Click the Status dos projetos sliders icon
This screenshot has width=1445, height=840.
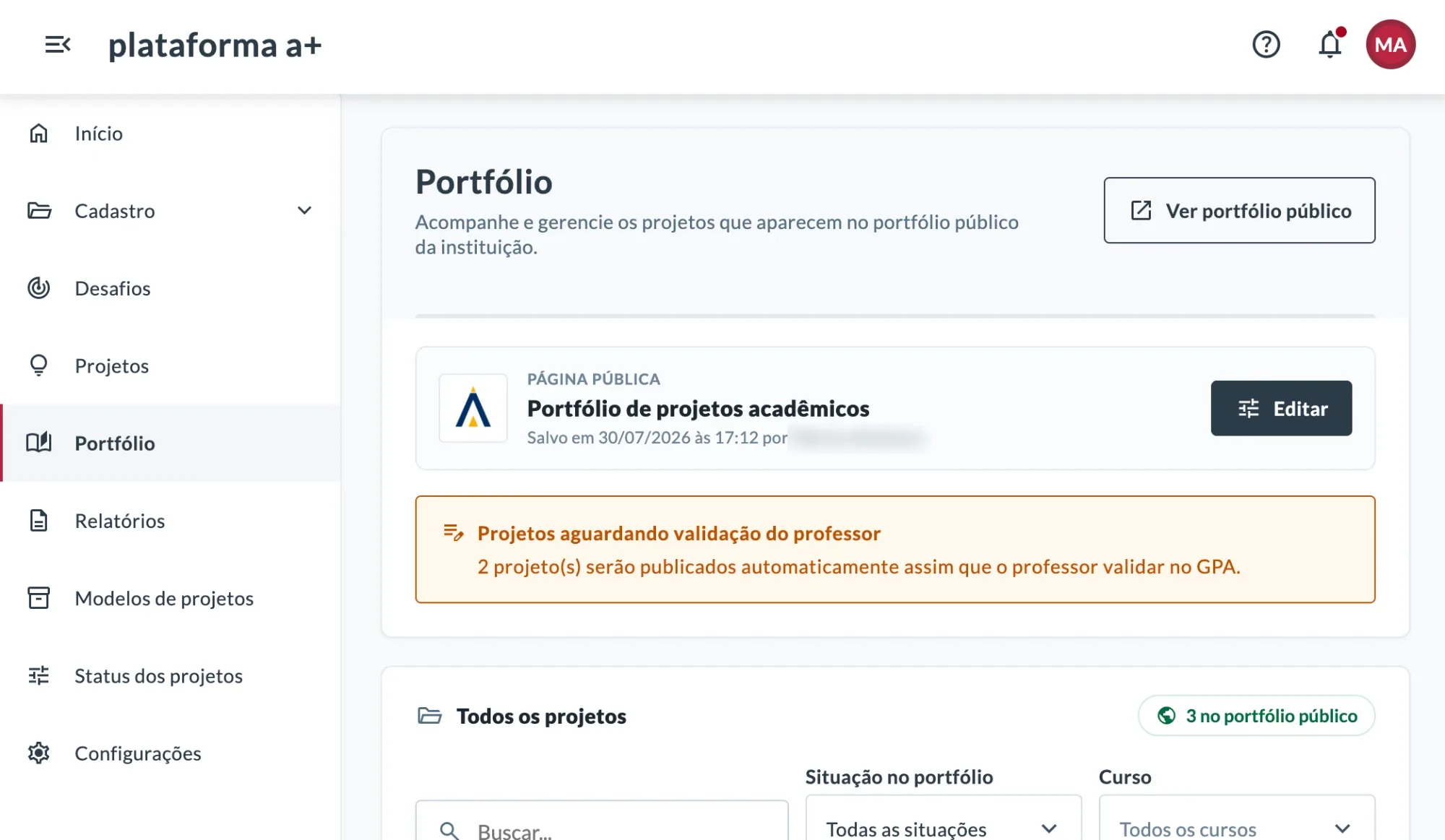39,675
